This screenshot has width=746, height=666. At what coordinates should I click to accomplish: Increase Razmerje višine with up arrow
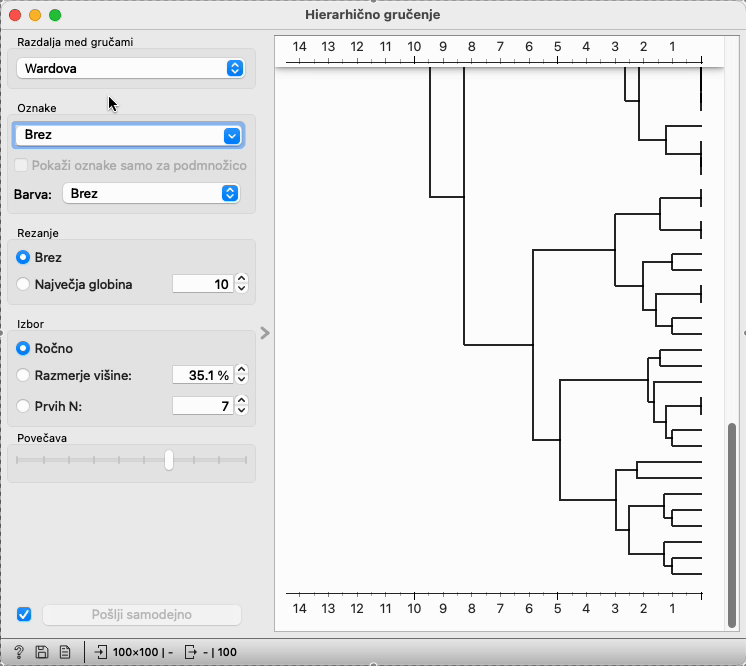pyautogui.click(x=242, y=370)
